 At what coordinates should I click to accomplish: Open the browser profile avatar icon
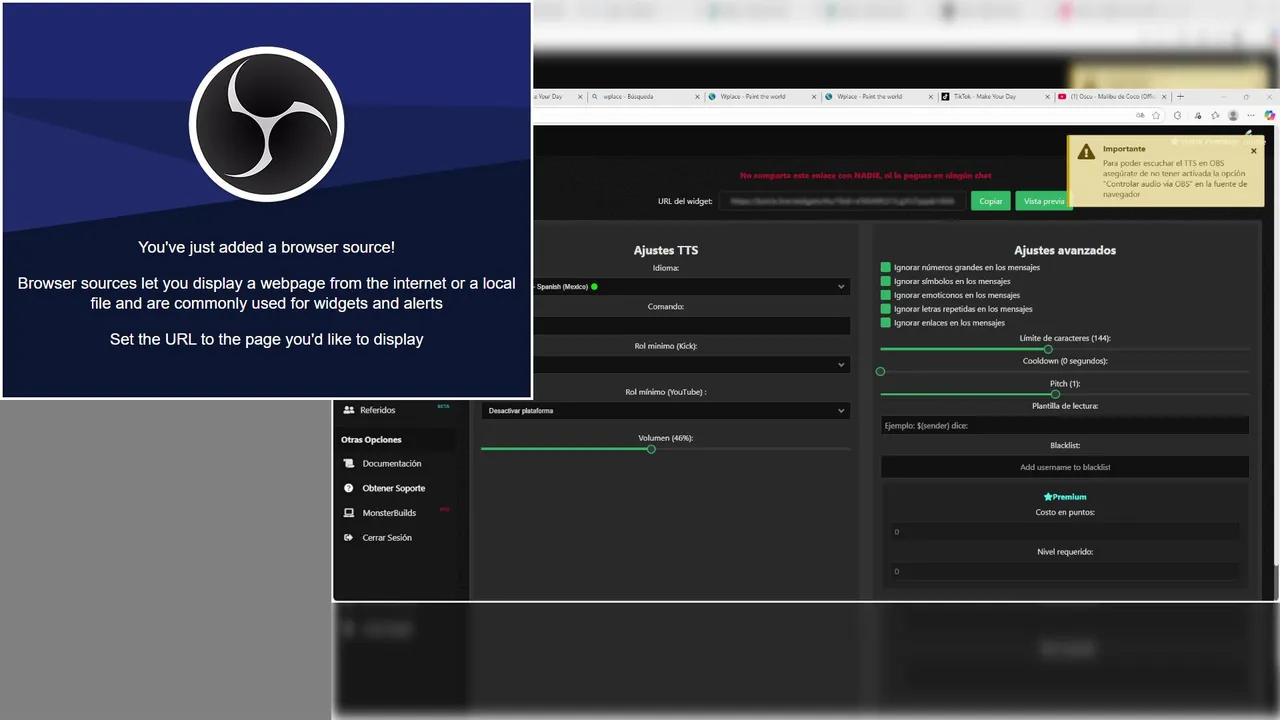point(1233,115)
